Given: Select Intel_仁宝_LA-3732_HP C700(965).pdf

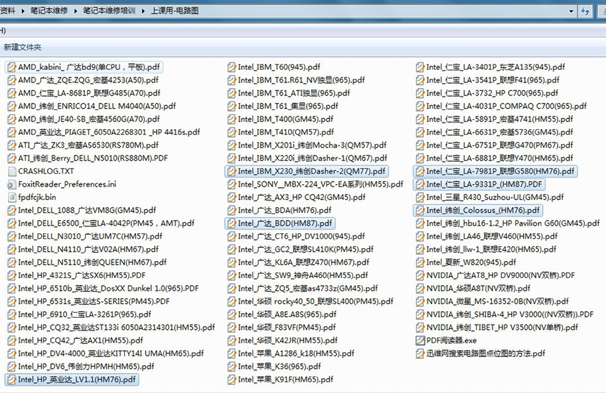Looking at the screenshot, I should [x=492, y=93].
